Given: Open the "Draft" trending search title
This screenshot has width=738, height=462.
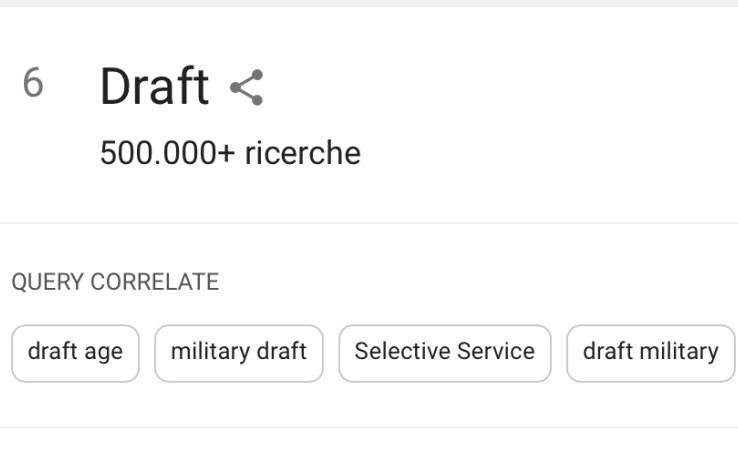Looking at the screenshot, I should tap(154, 87).
